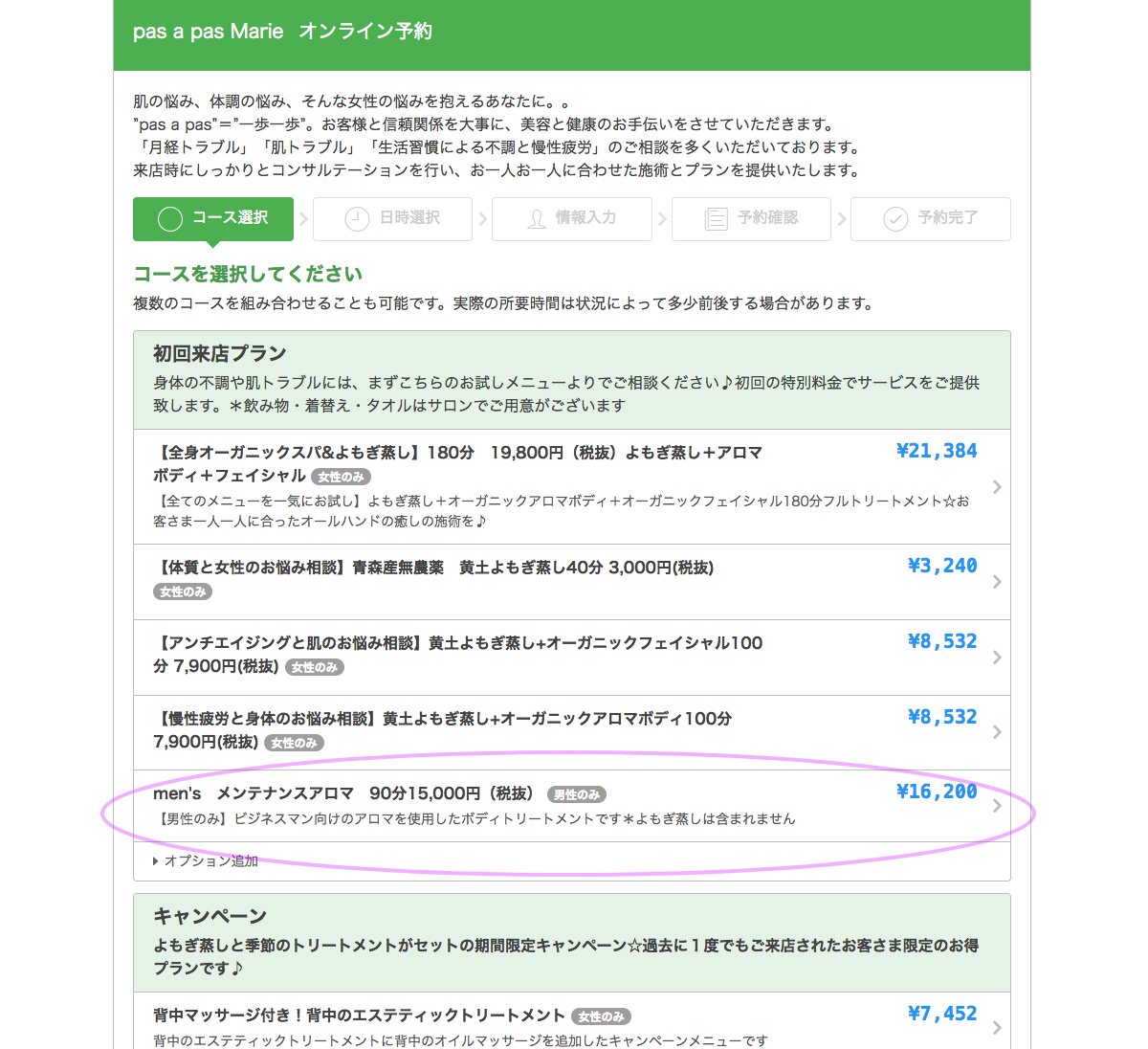This screenshot has width=1148, height=1049.
Task: Open the アンチエイジングと肌のお悩み相談 course
Action: tap(572, 658)
